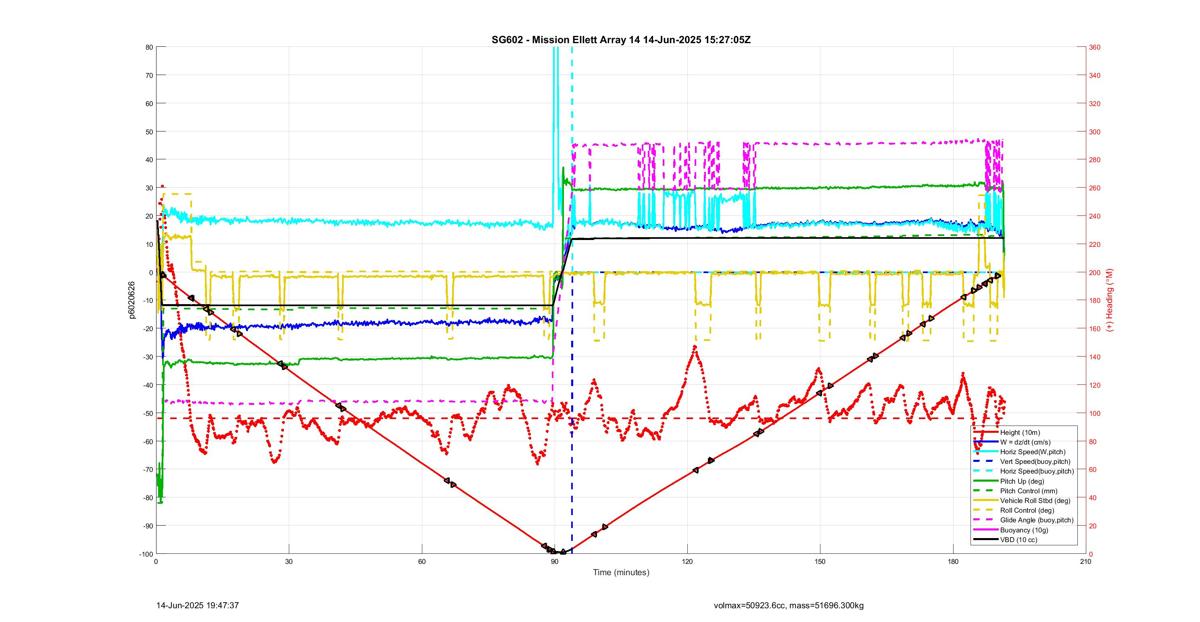Click the x-axis tick label '30'
This screenshot has width=1200, height=622.
(x=289, y=561)
